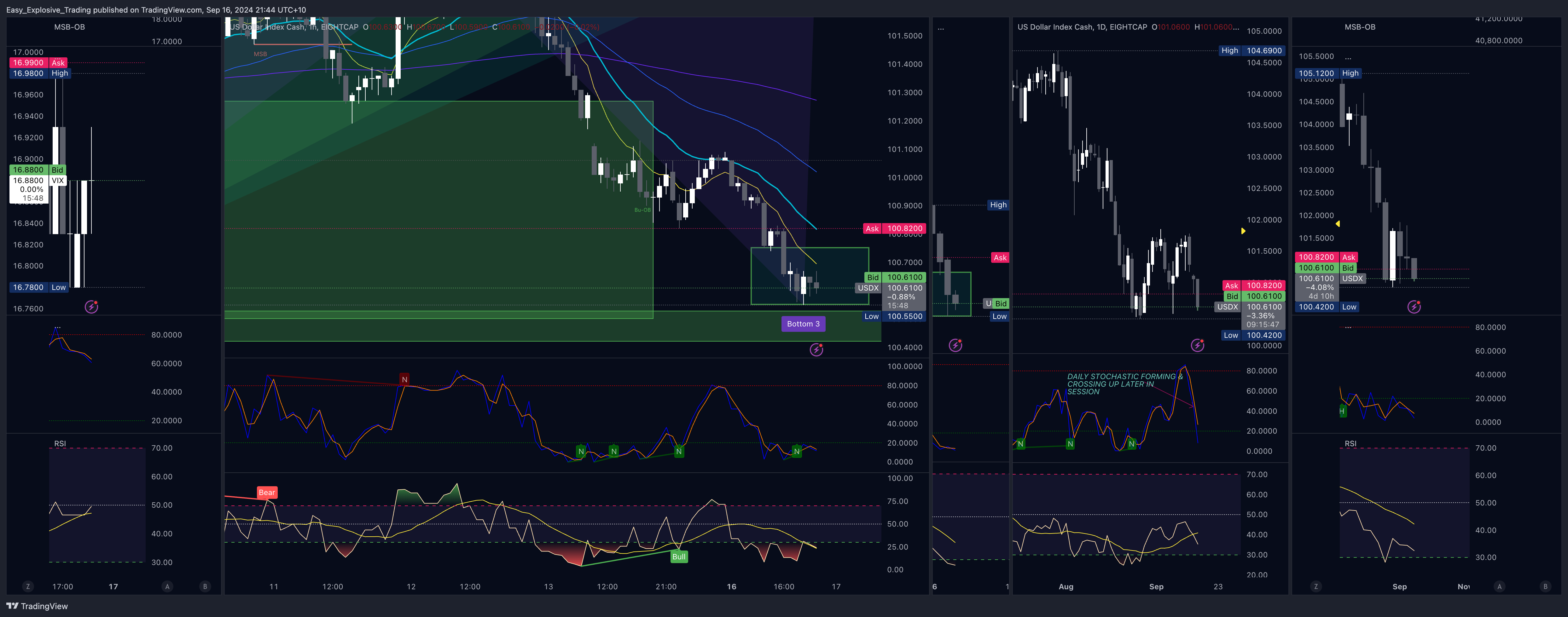
Task: Click the leftmost green N marker on the daily stochastic
Action: pos(1021,444)
